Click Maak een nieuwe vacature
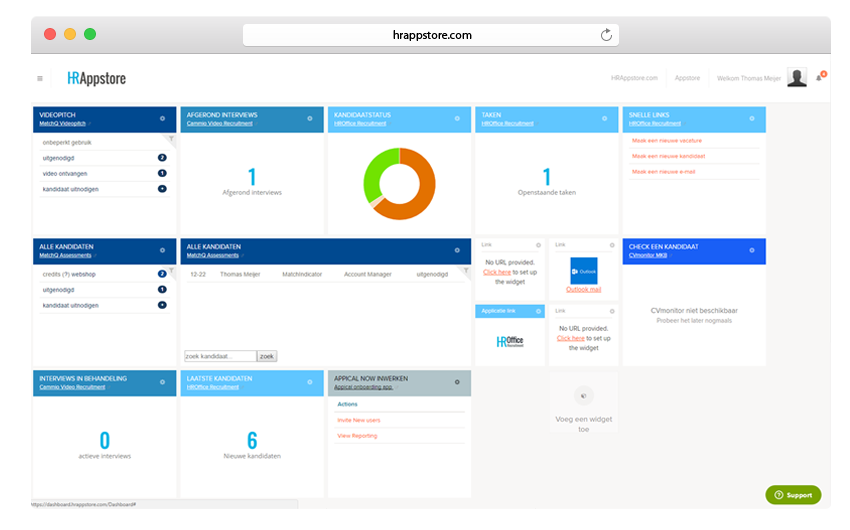 (667, 140)
